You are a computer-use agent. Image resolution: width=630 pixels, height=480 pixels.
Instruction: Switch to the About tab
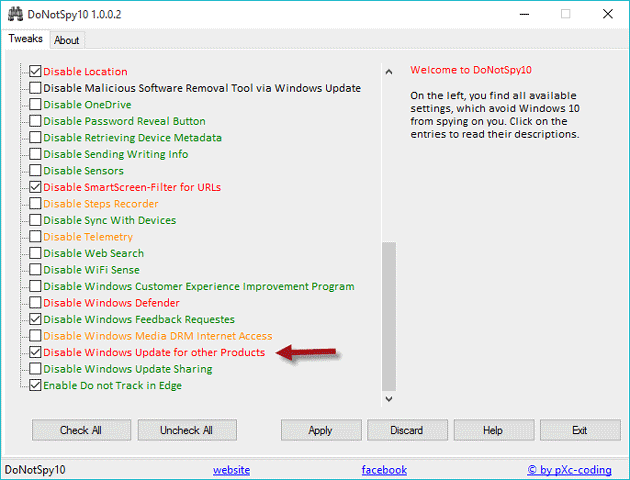pyautogui.click(x=67, y=40)
